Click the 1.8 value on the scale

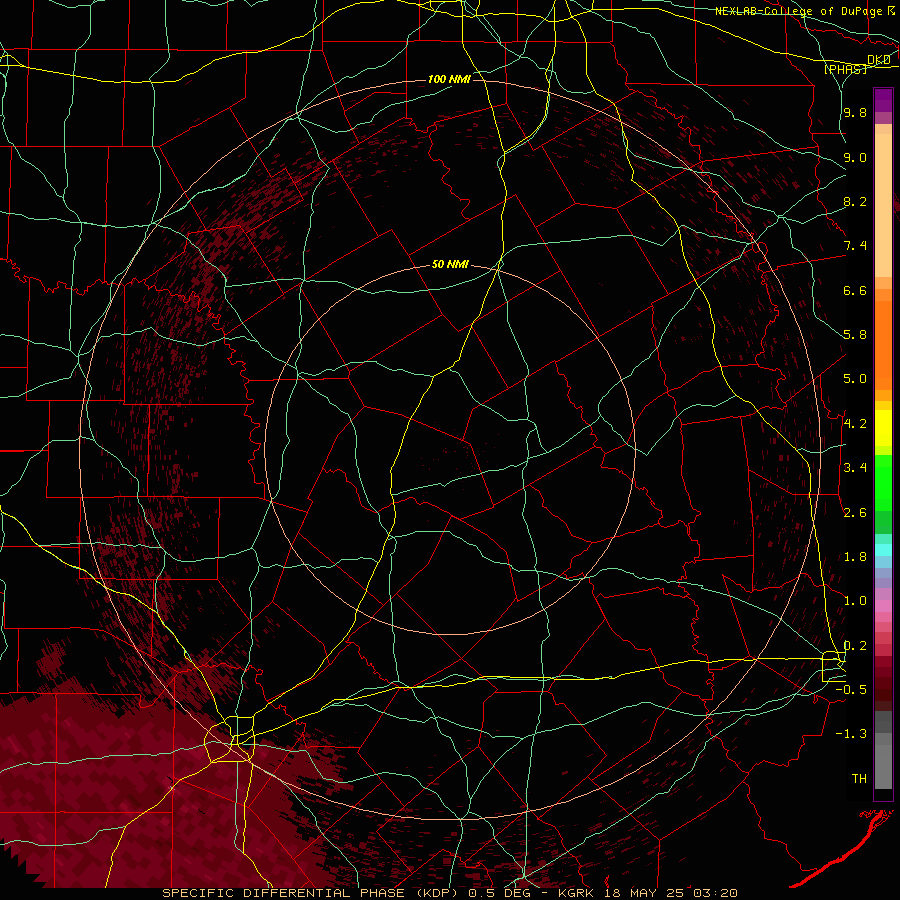coord(855,557)
